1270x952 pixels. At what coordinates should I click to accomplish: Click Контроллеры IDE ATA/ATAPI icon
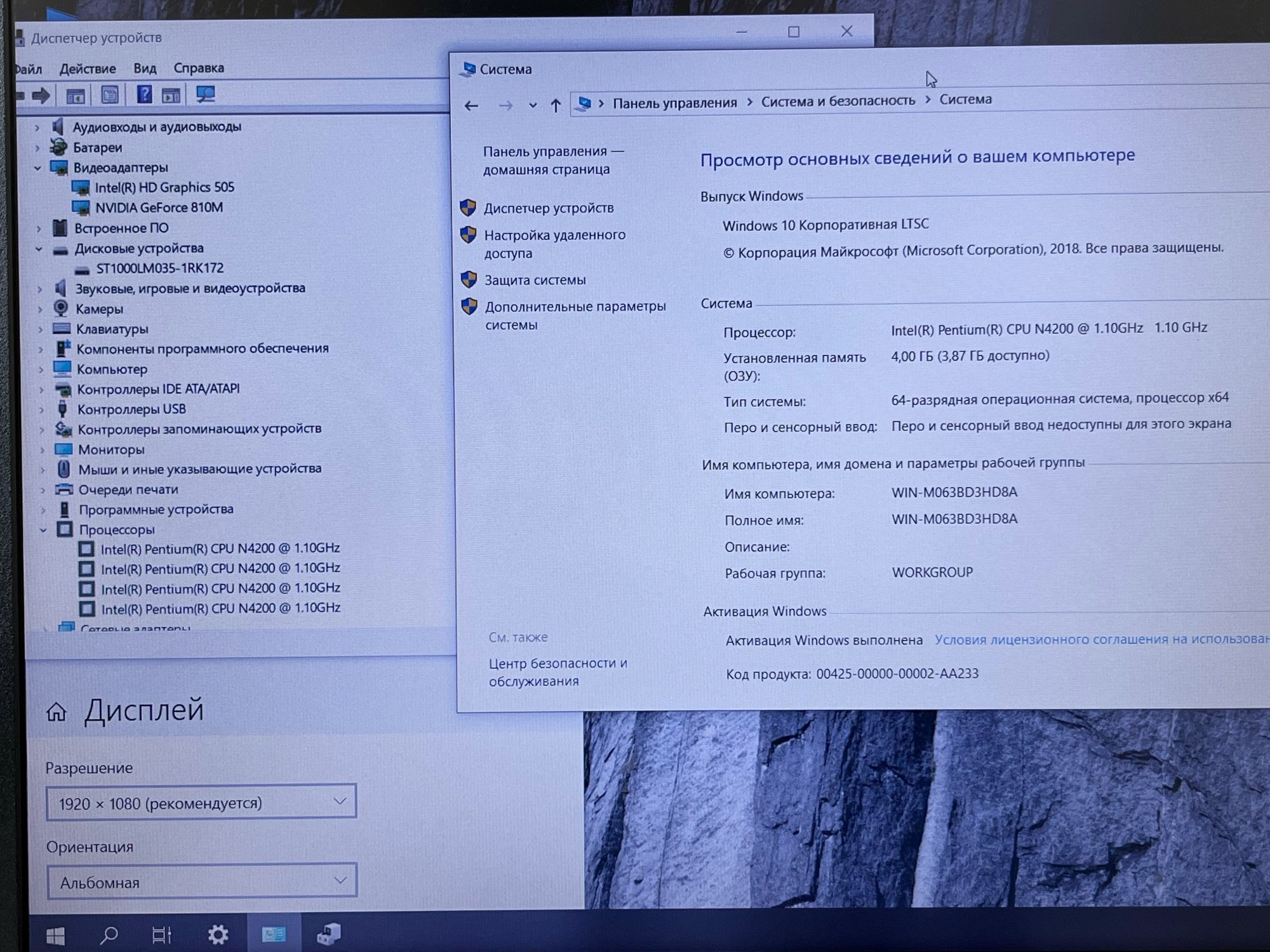[63, 389]
